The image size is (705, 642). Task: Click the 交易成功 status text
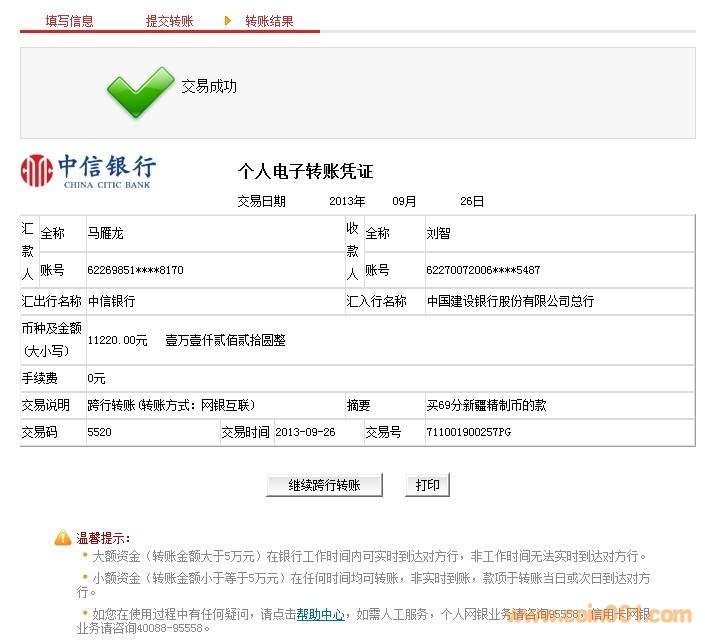pos(209,87)
